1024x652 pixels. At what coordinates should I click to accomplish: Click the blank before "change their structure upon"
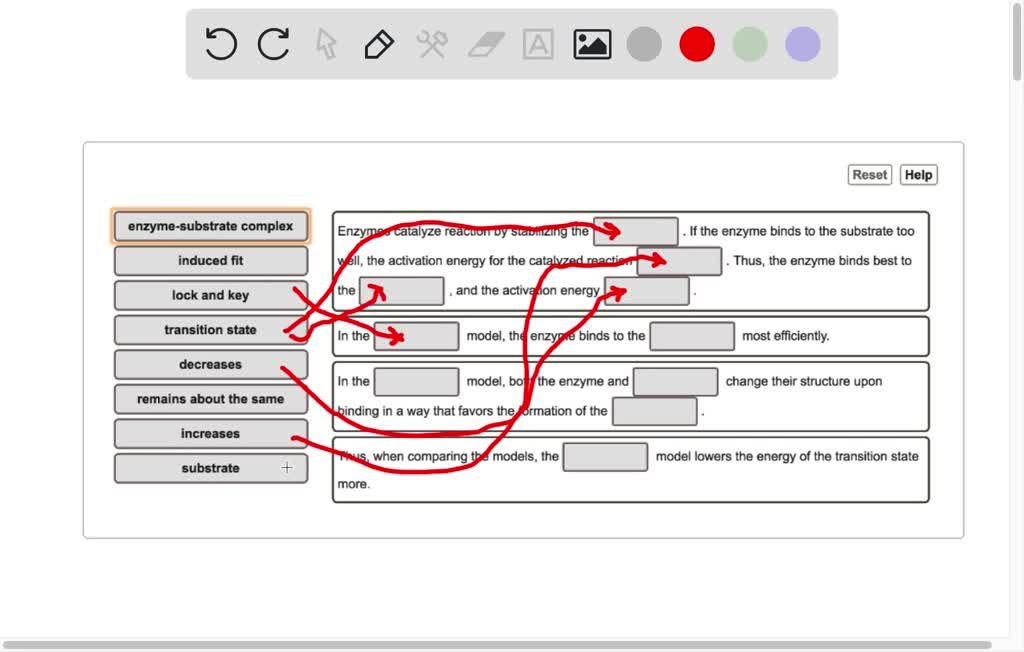click(675, 382)
